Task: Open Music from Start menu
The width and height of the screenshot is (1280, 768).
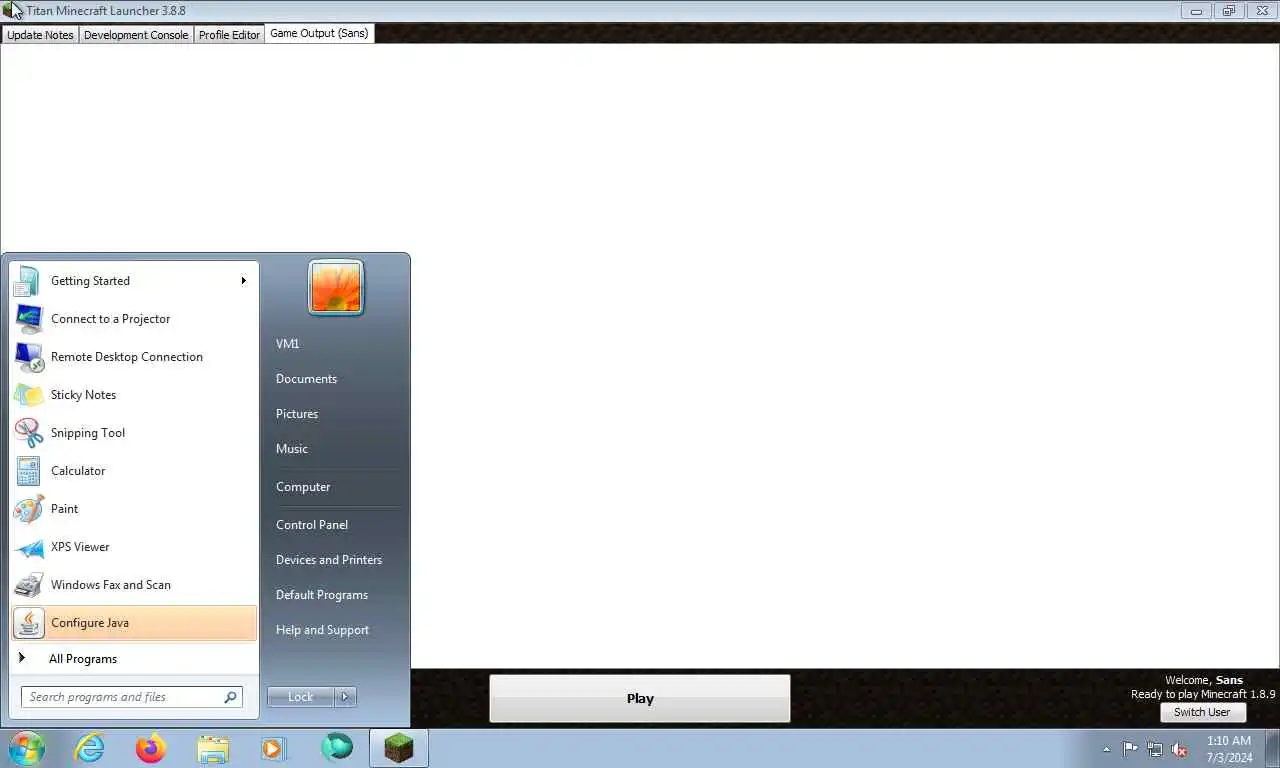Action: click(x=292, y=449)
